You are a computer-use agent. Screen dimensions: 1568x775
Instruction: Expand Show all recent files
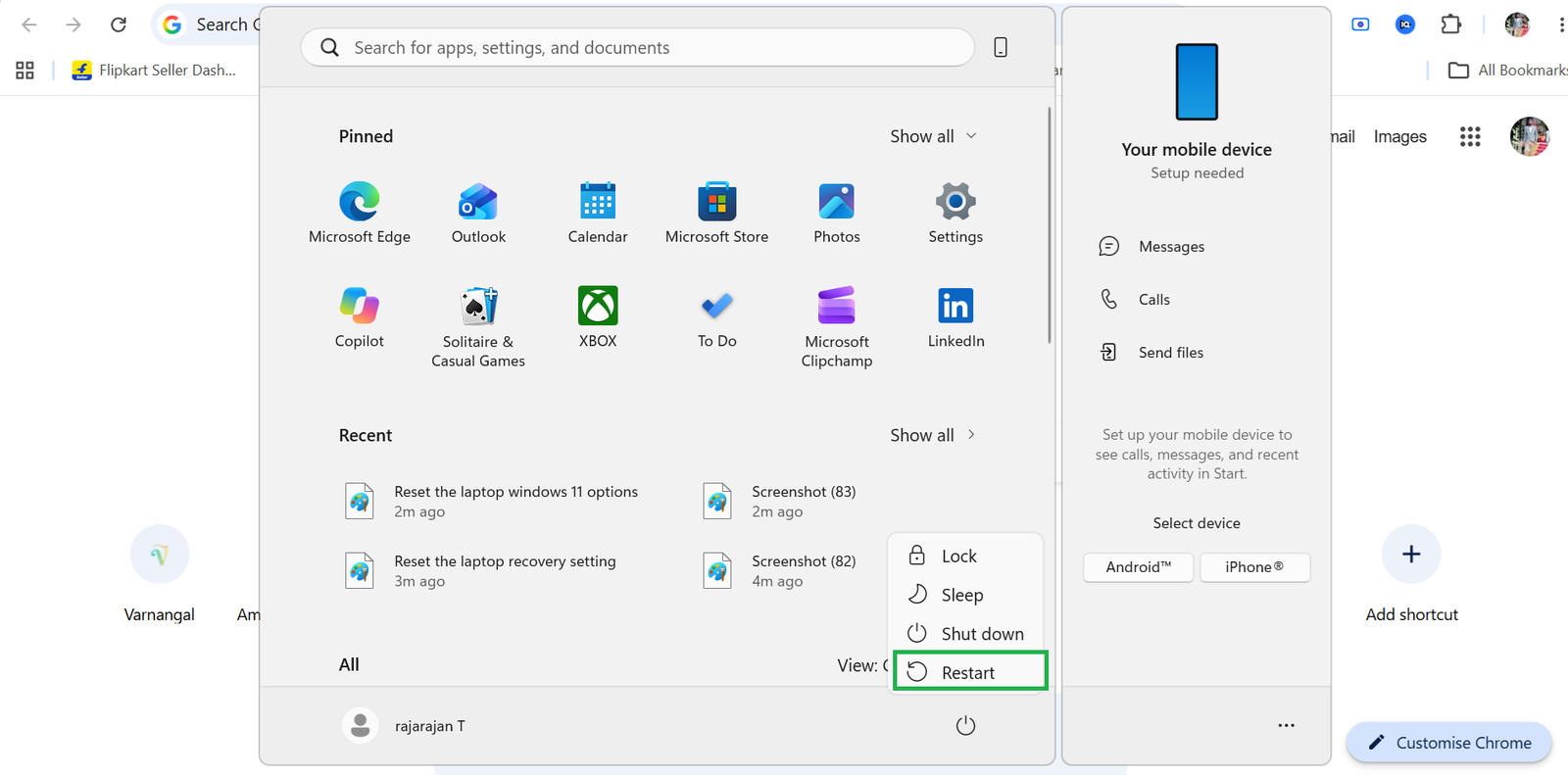click(933, 435)
